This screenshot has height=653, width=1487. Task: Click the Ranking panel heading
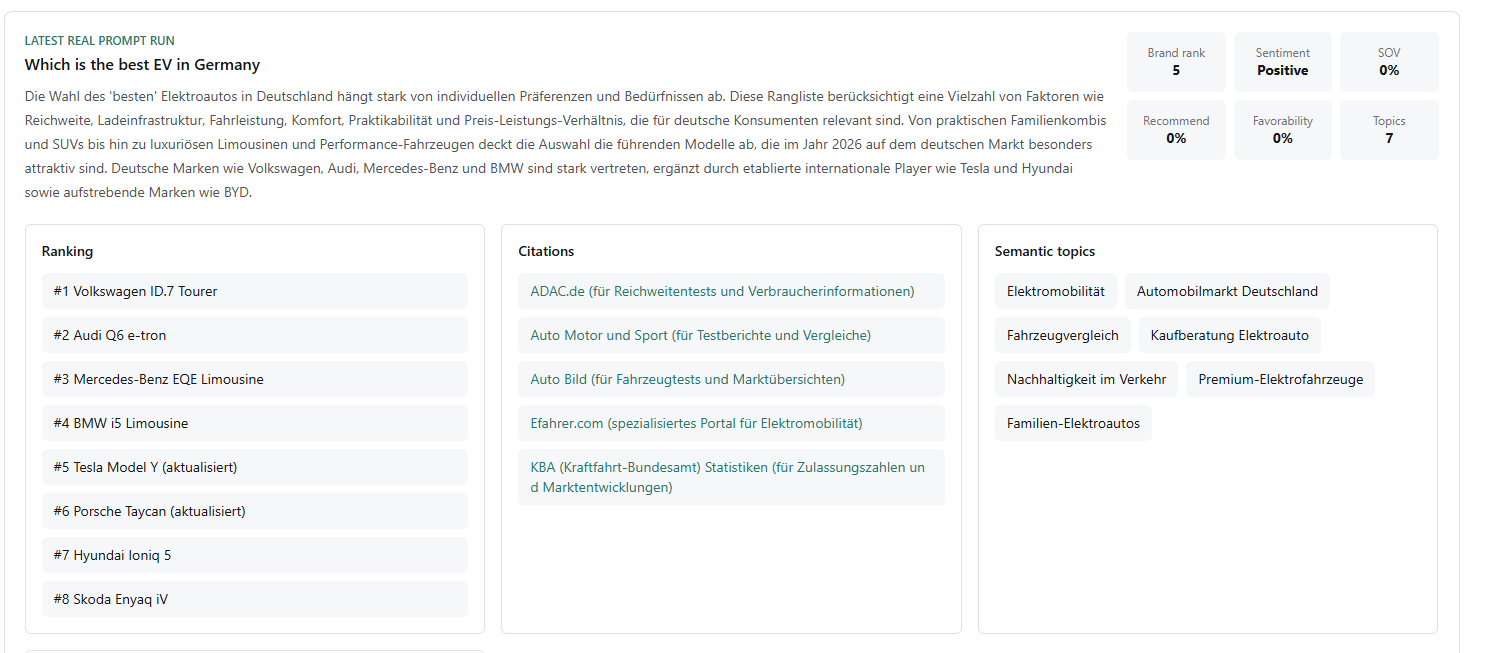(67, 252)
